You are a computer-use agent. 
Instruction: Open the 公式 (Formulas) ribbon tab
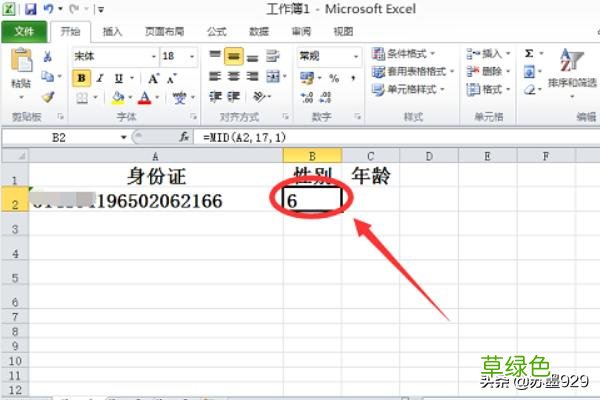coord(216,31)
